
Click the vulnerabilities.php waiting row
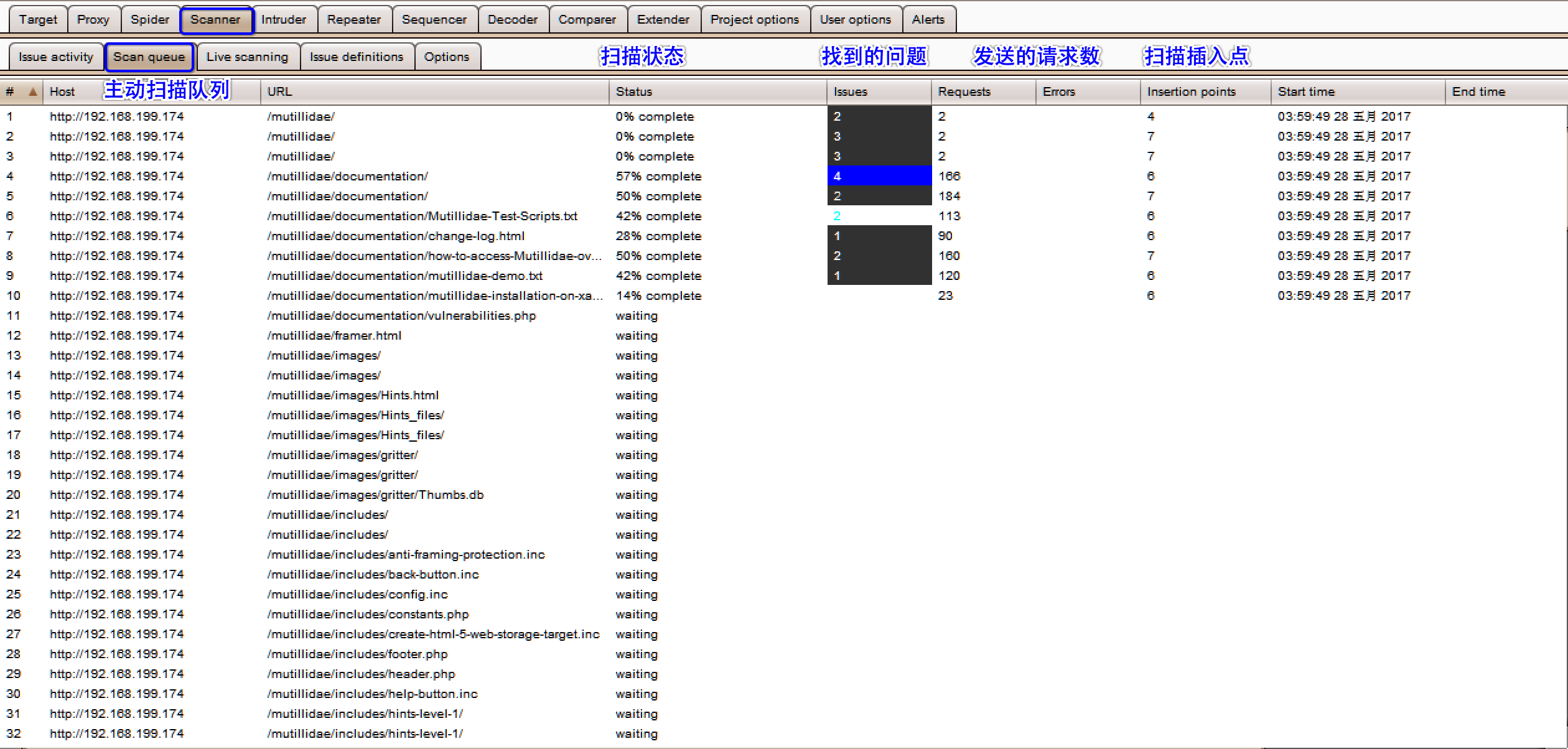coord(401,315)
